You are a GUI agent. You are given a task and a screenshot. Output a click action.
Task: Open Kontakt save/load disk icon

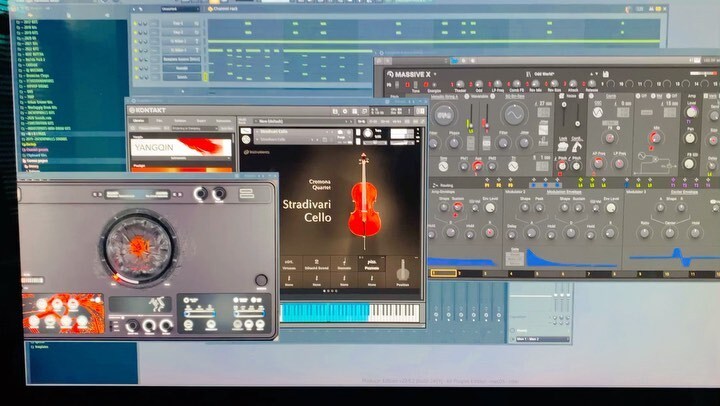point(336,111)
